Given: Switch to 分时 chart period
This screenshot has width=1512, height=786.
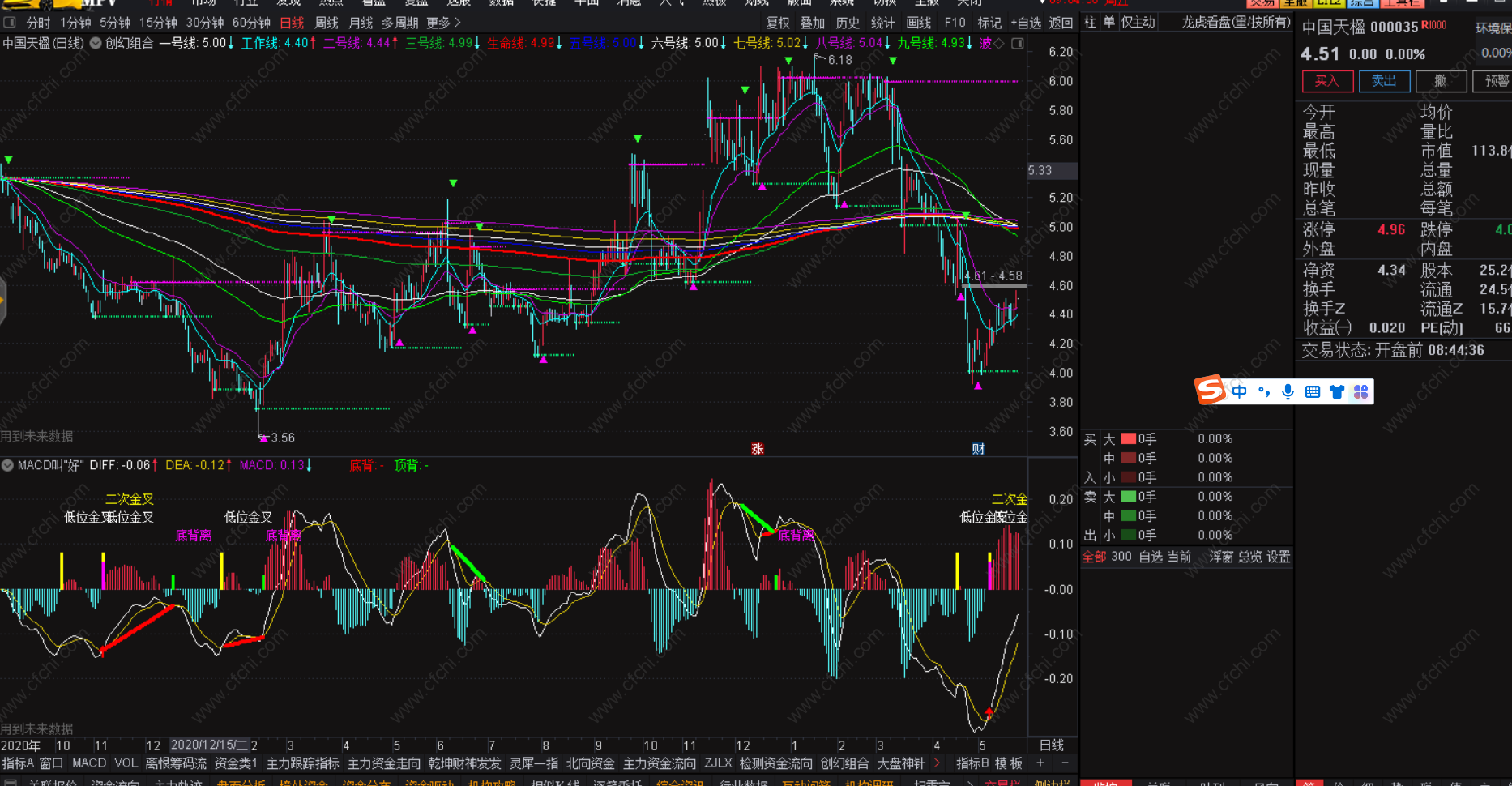Looking at the screenshot, I should pyautogui.click(x=38, y=23).
